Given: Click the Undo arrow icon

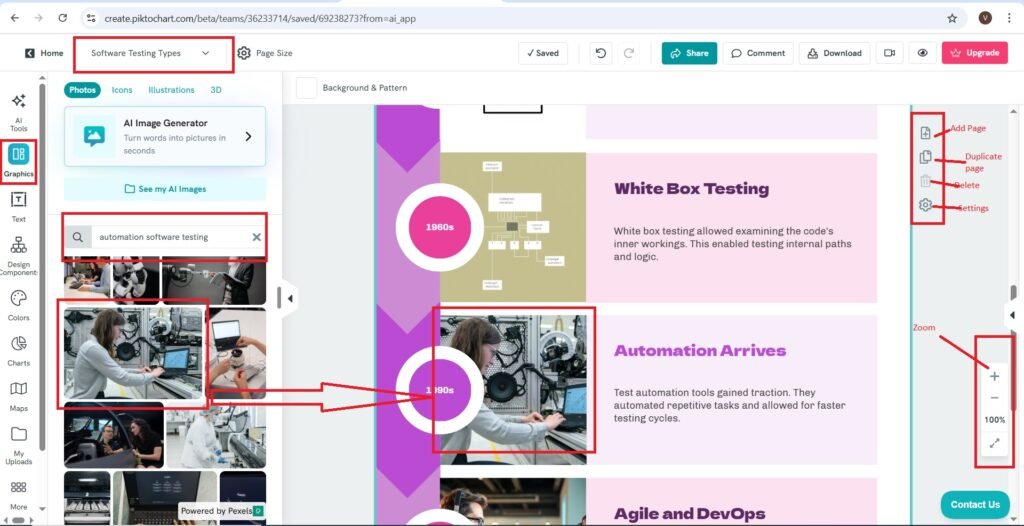Looking at the screenshot, I should coord(599,53).
